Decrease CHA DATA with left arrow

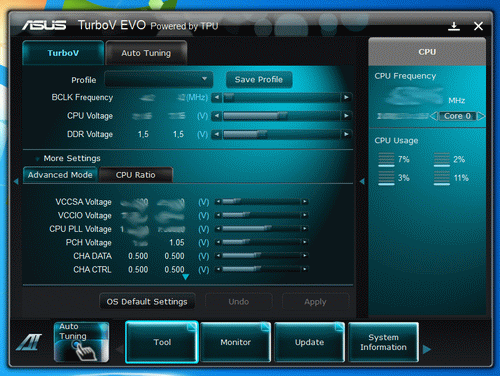218,256
